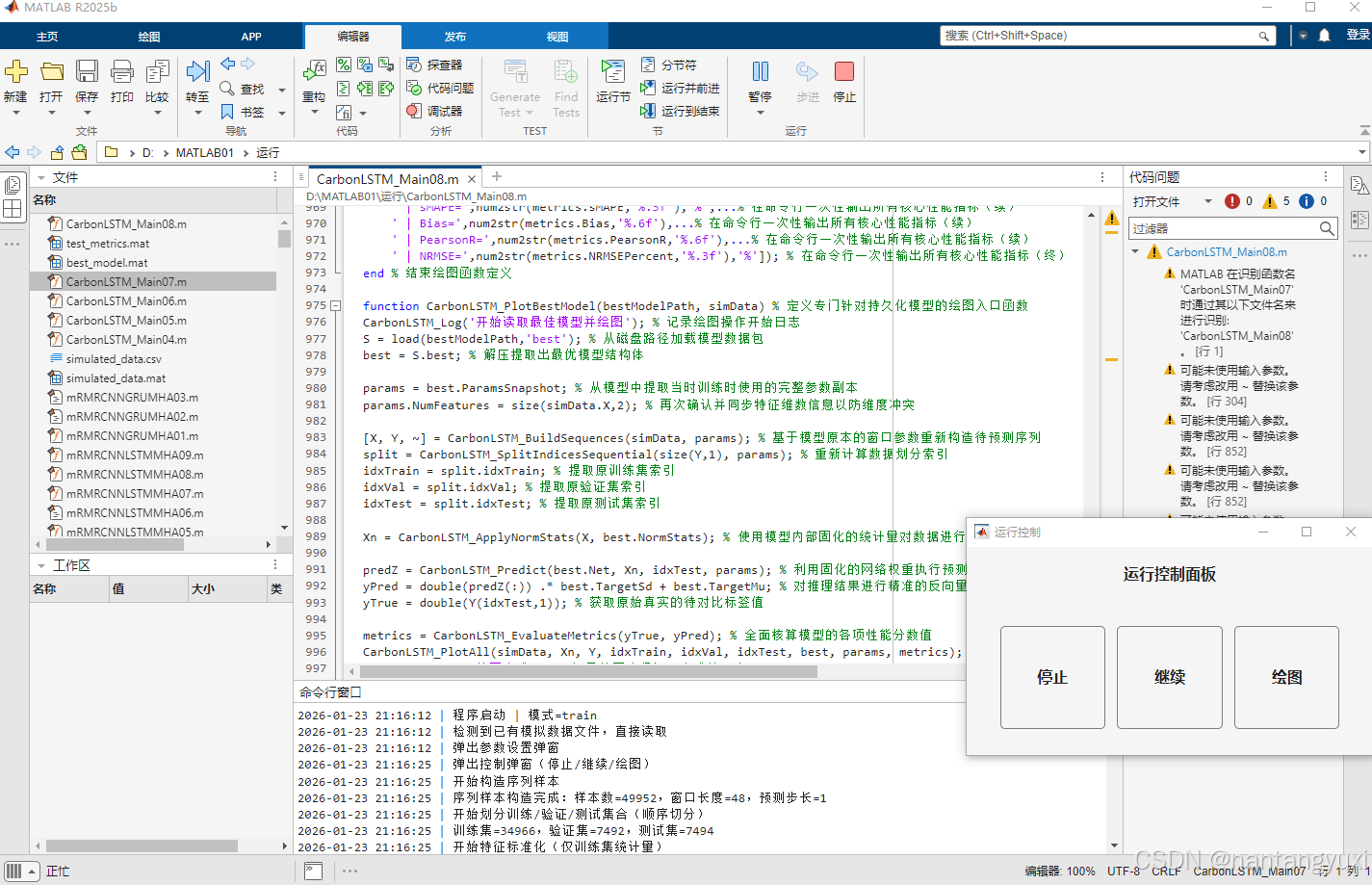
Task: Click Continue (继续) in the run control panel
Action: pos(1170,677)
